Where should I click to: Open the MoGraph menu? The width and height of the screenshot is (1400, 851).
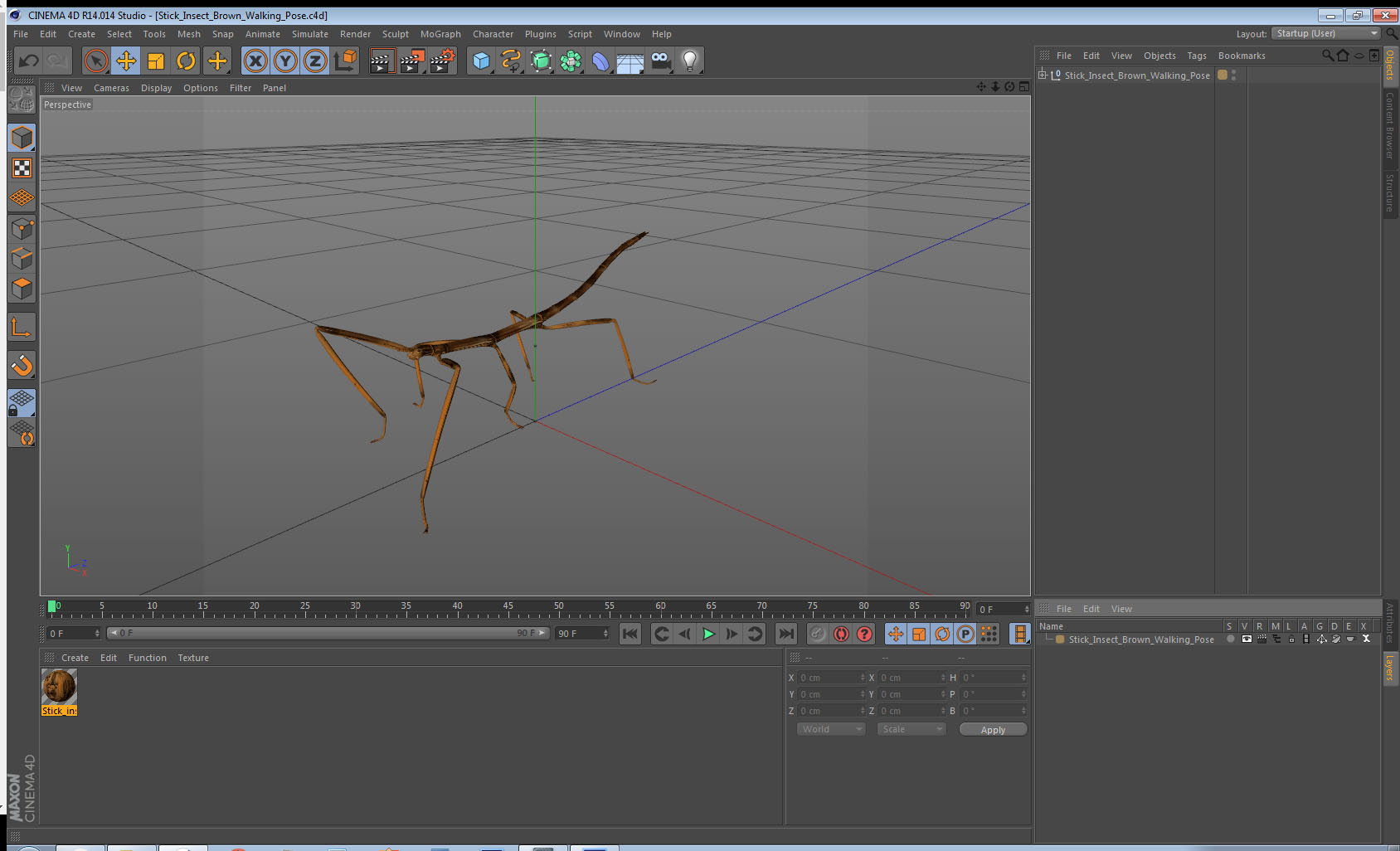[440, 34]
